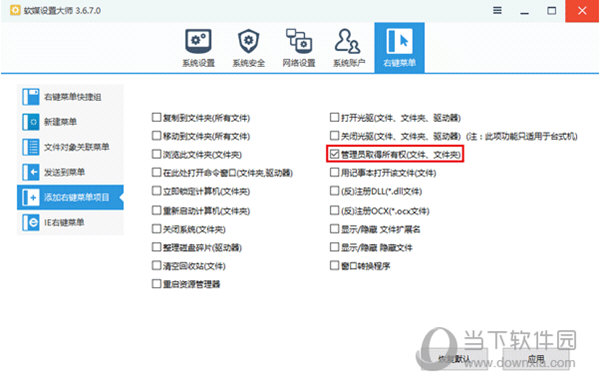The height and width of the screenshot is (392, 600).
Task: Check 浏览此文件夹(文件夹) option
Action: point(156,154)
